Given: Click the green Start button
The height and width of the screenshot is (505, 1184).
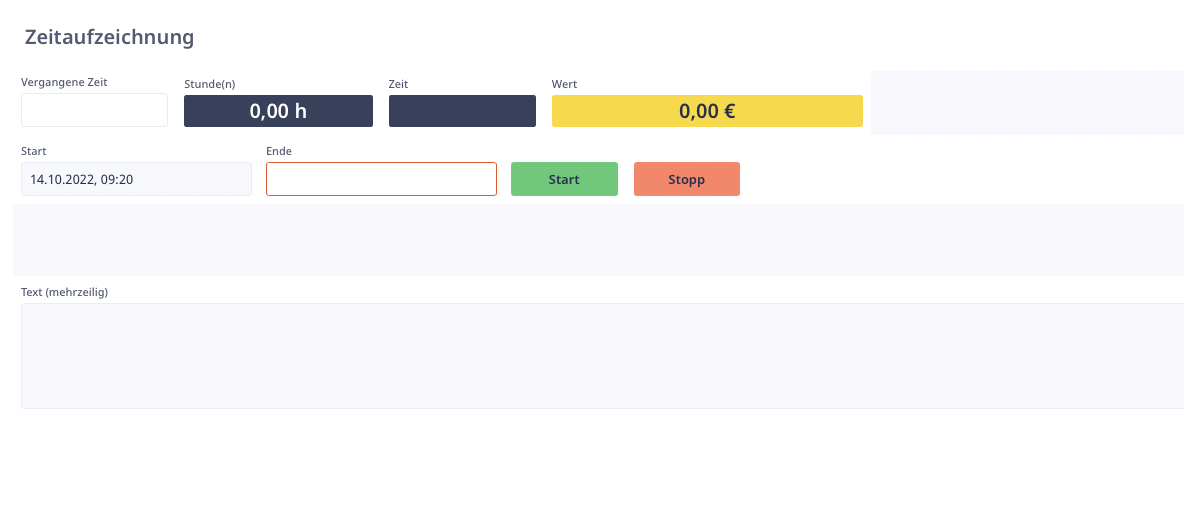Looking at the screenshot, I should pyautogui.click(x=564, y=179).
